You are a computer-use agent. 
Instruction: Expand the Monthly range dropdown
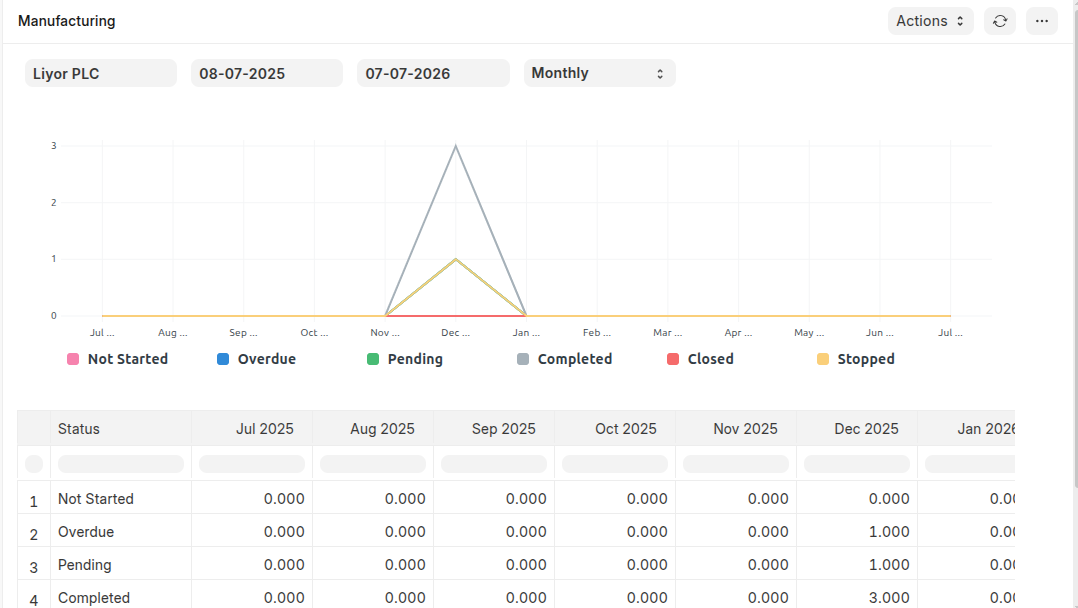point(599,73)
